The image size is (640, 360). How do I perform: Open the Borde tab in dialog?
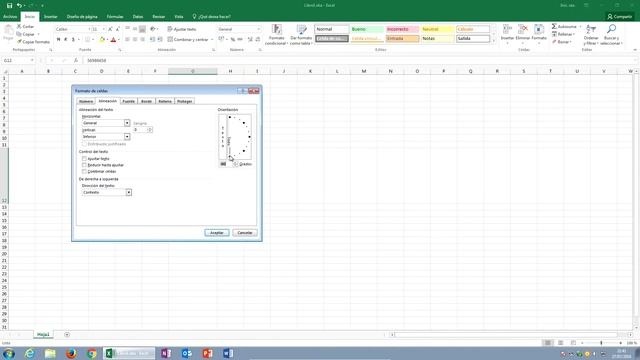(x=147, y=101)
